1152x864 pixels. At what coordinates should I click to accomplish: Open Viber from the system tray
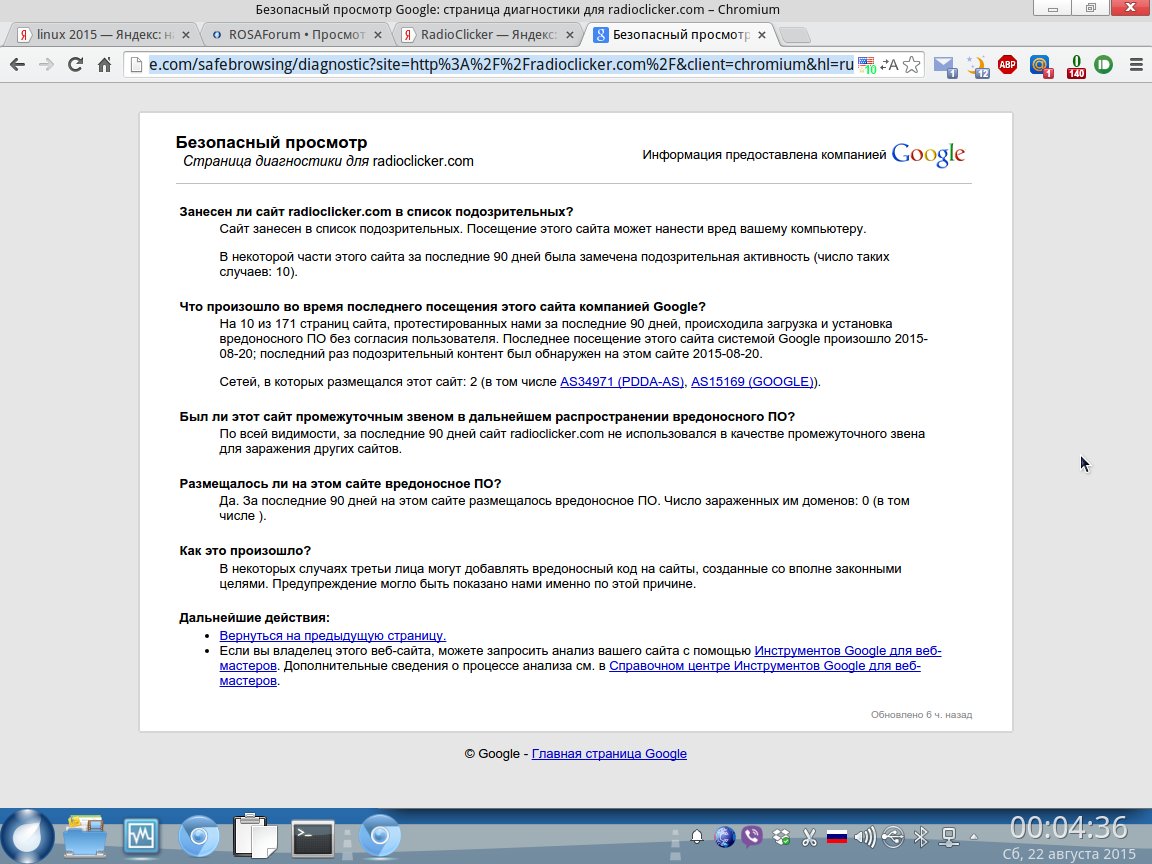(752, 837)
